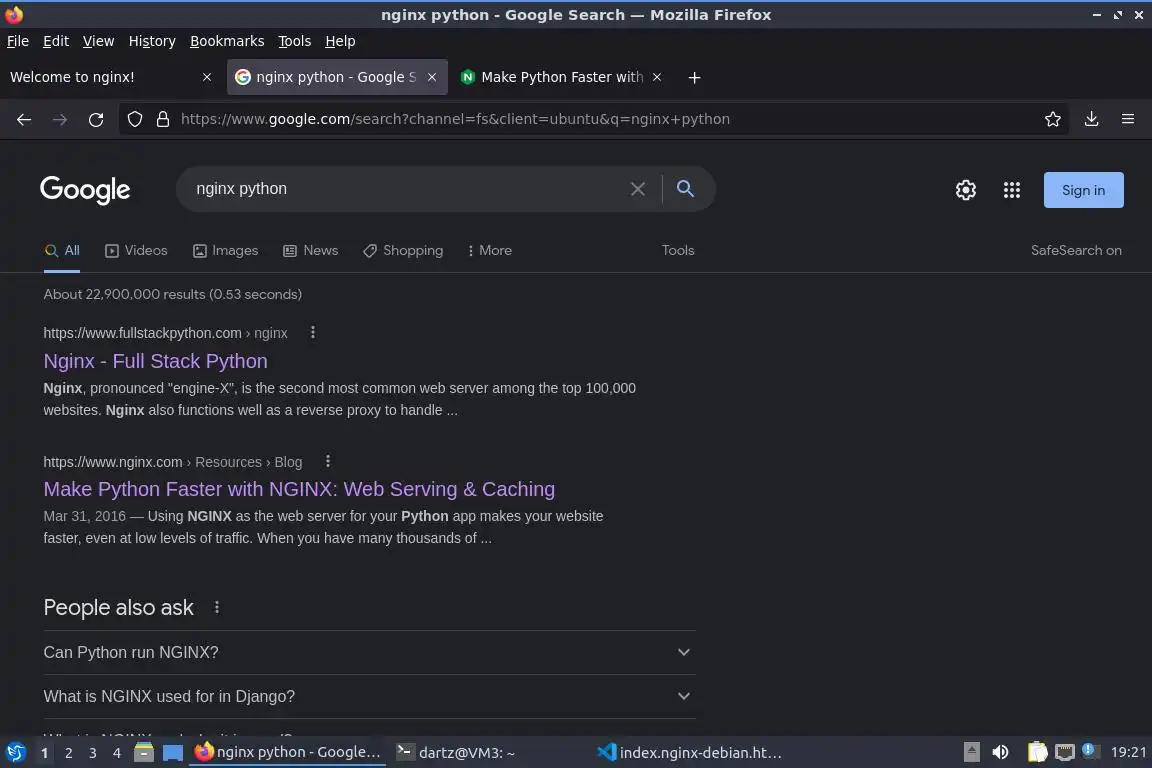Image resolution: width=1152 pixels, height=768 pixels.
Task: Open the Bookmarks menu
Action: click(227, 41)
